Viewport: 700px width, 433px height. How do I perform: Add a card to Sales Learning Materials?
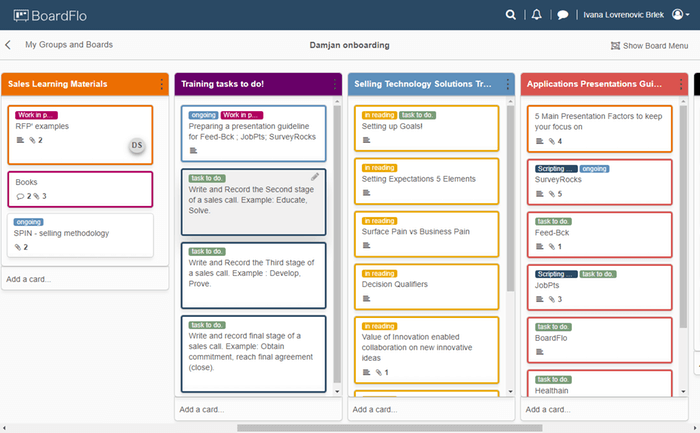pos(28,279)
